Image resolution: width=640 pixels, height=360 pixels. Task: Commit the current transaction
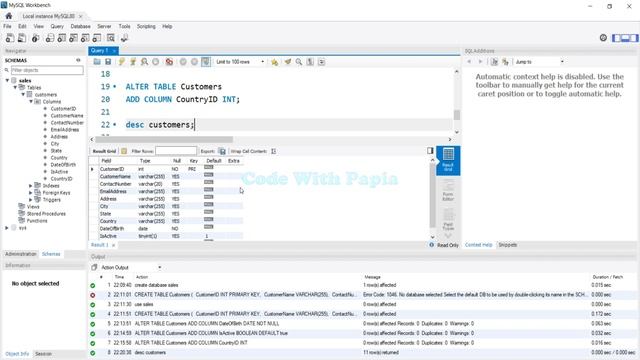(183, 62)
